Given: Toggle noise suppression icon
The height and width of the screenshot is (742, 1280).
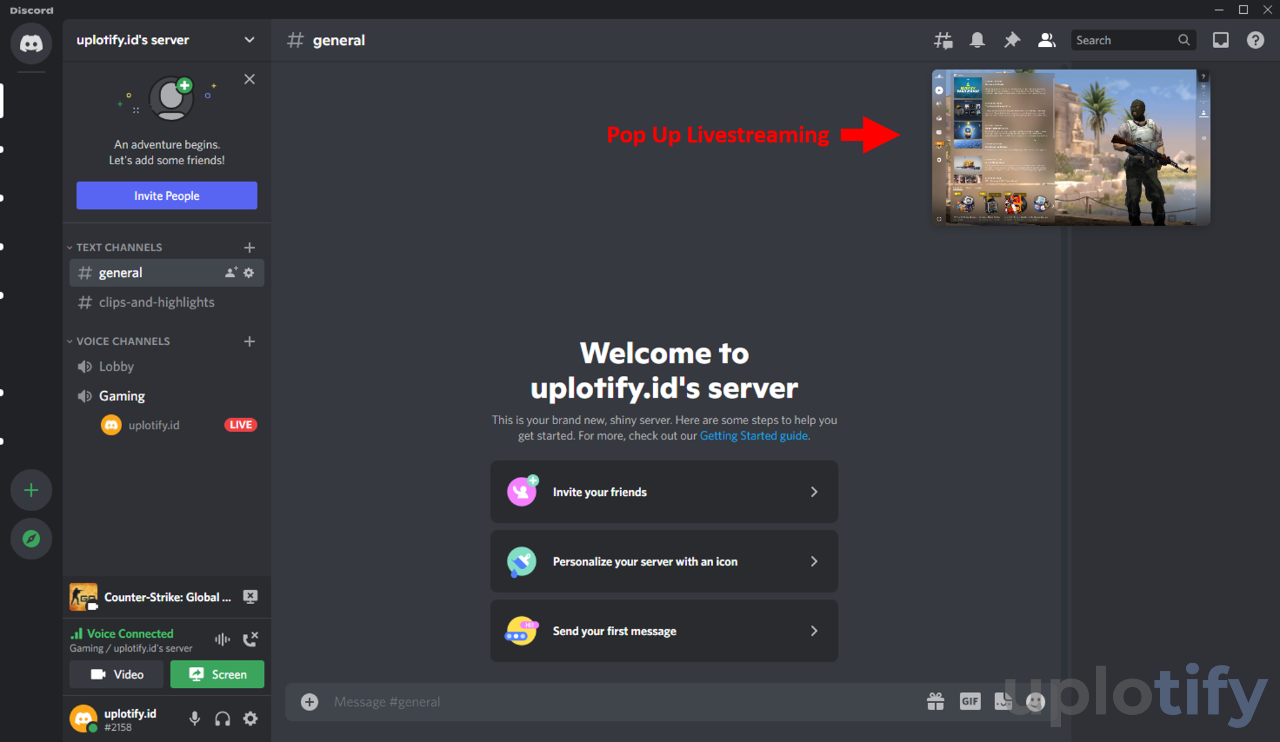Looking at the screenshot, I should (x=222, y=639).
